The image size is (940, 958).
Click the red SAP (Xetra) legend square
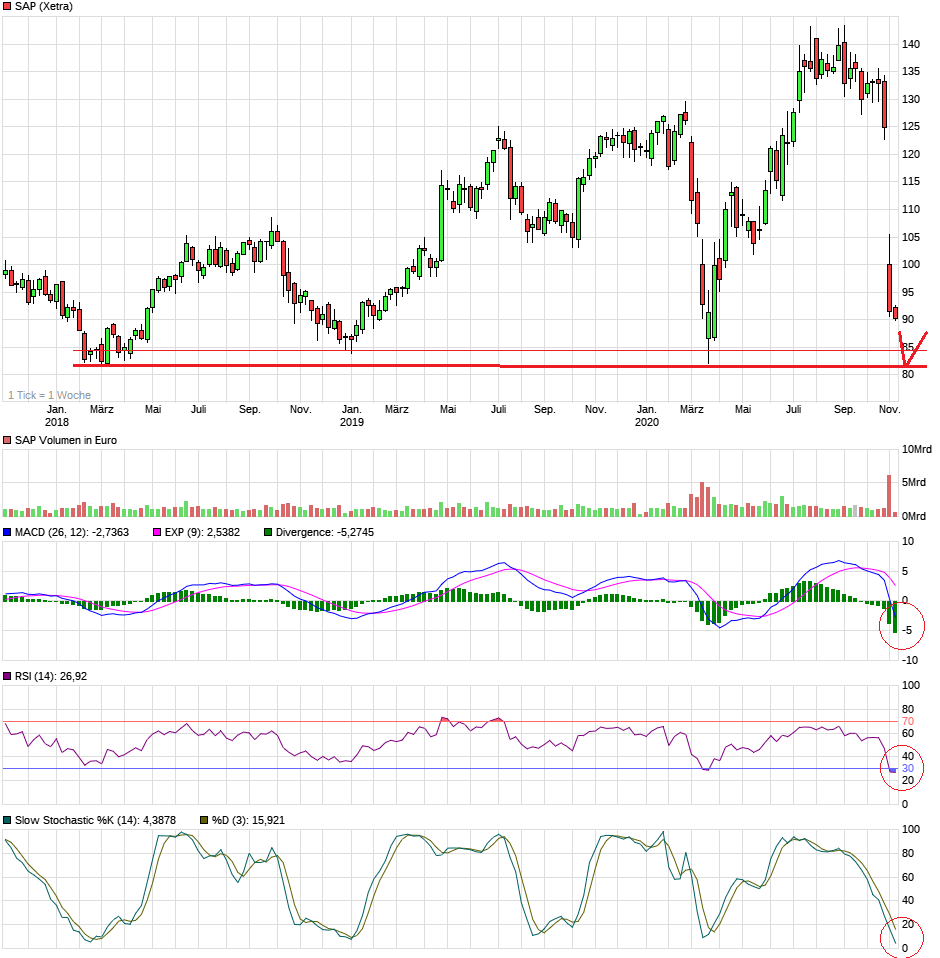[7, 7]
